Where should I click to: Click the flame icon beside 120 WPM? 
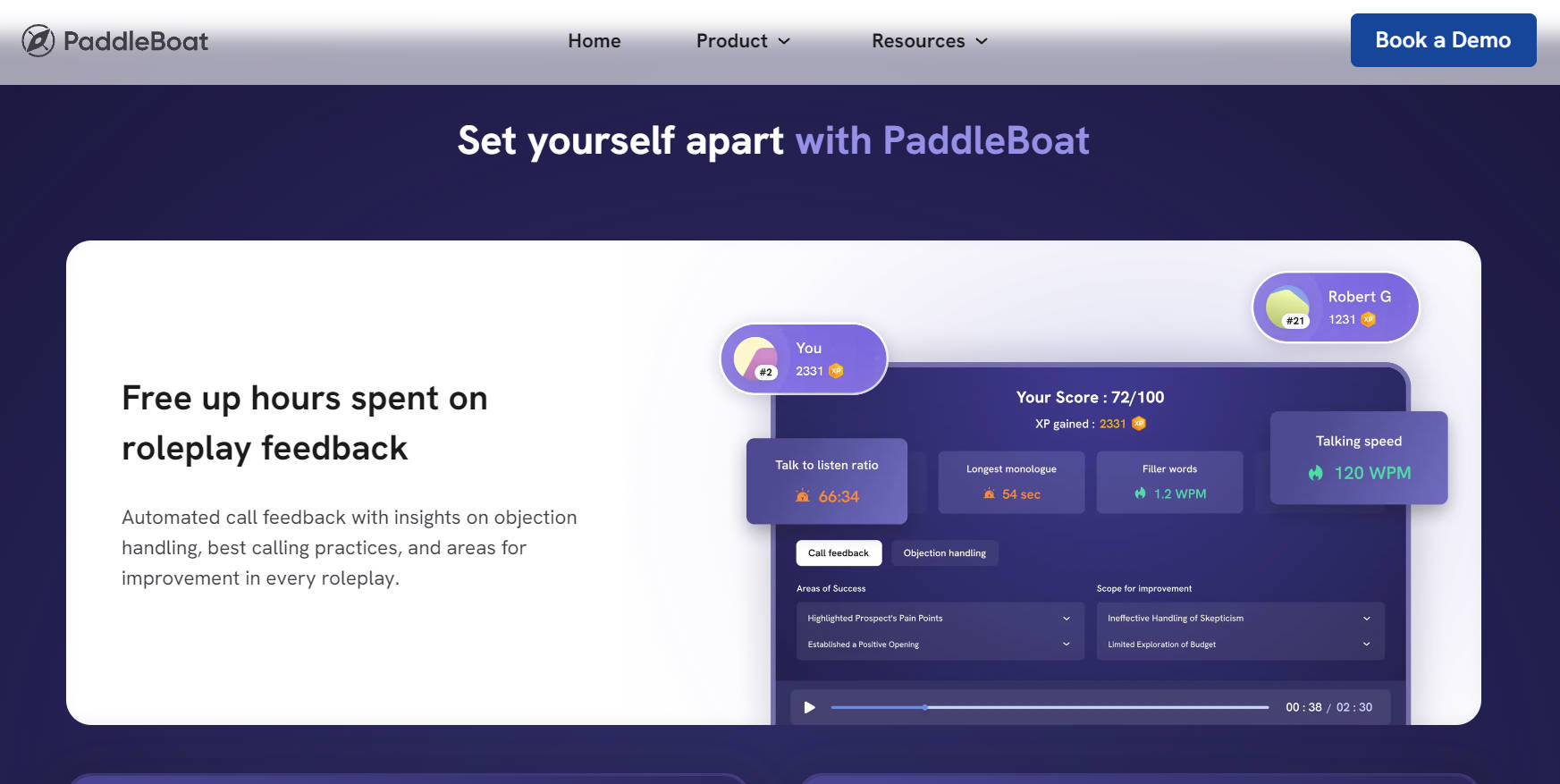[1315, 473]
